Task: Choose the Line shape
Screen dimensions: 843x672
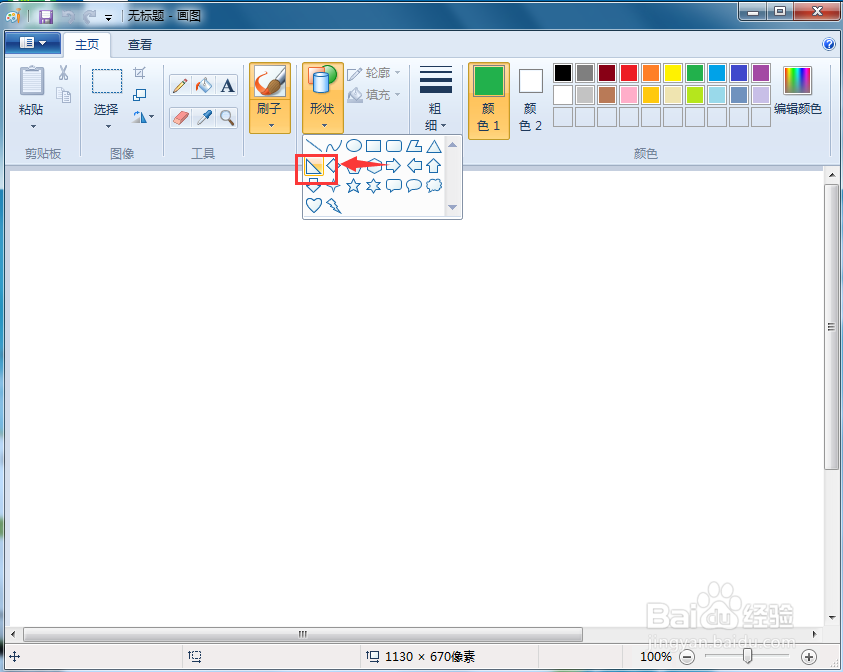Action: (x=313, y=146)
